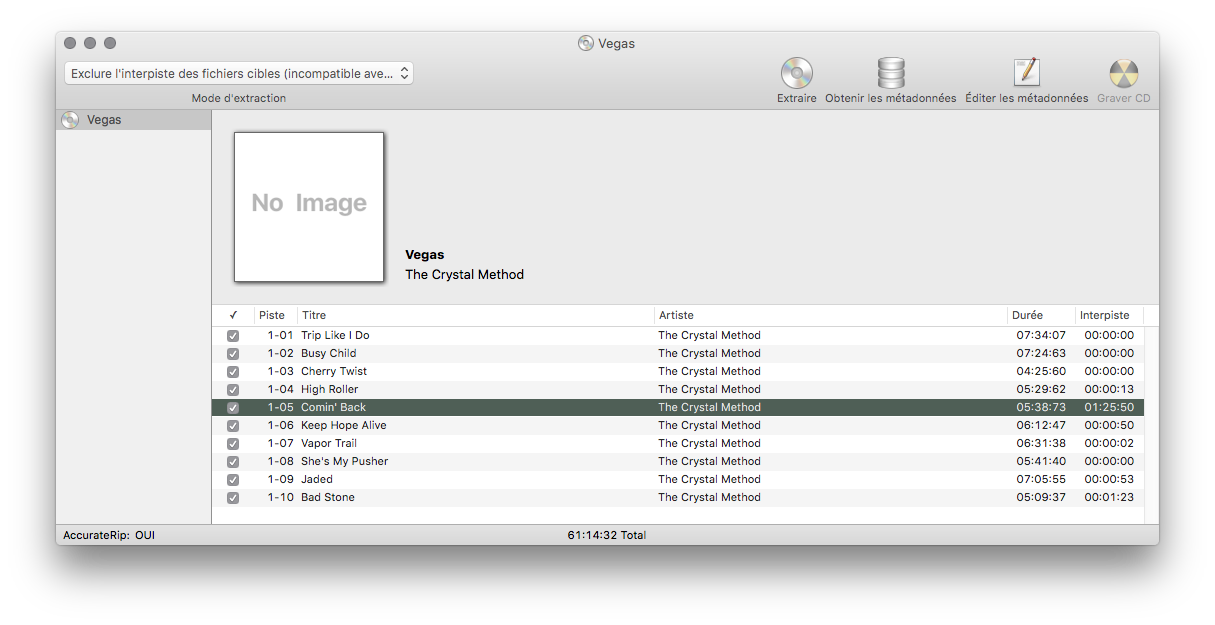The height and width of the screenshot is (625, 1215).
Task: Click interpiste value 00:01:23 of Bad Stone
Action: [x=1109, y=498]
